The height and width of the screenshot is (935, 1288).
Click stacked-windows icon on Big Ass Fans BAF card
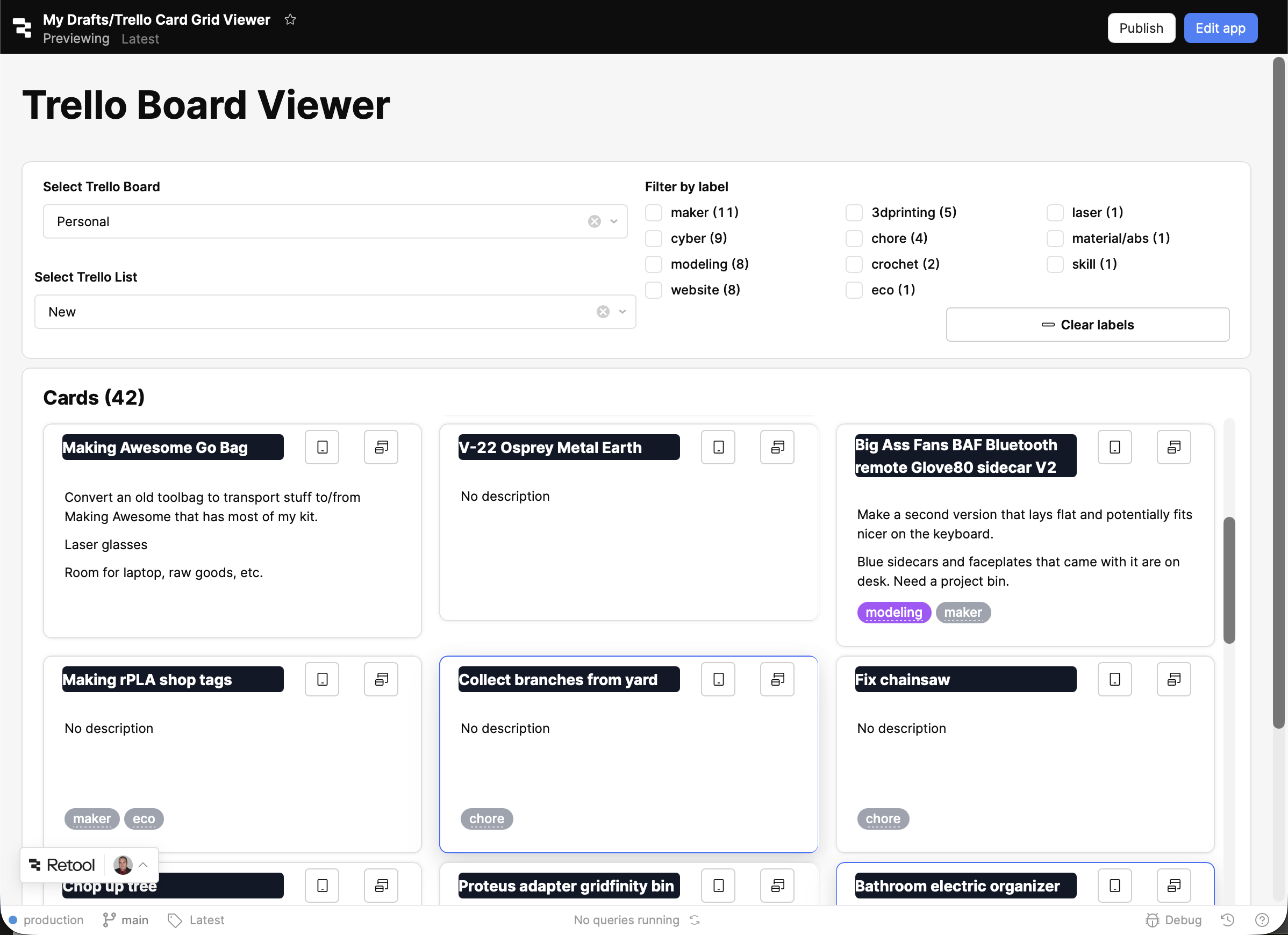[1174, 447]
